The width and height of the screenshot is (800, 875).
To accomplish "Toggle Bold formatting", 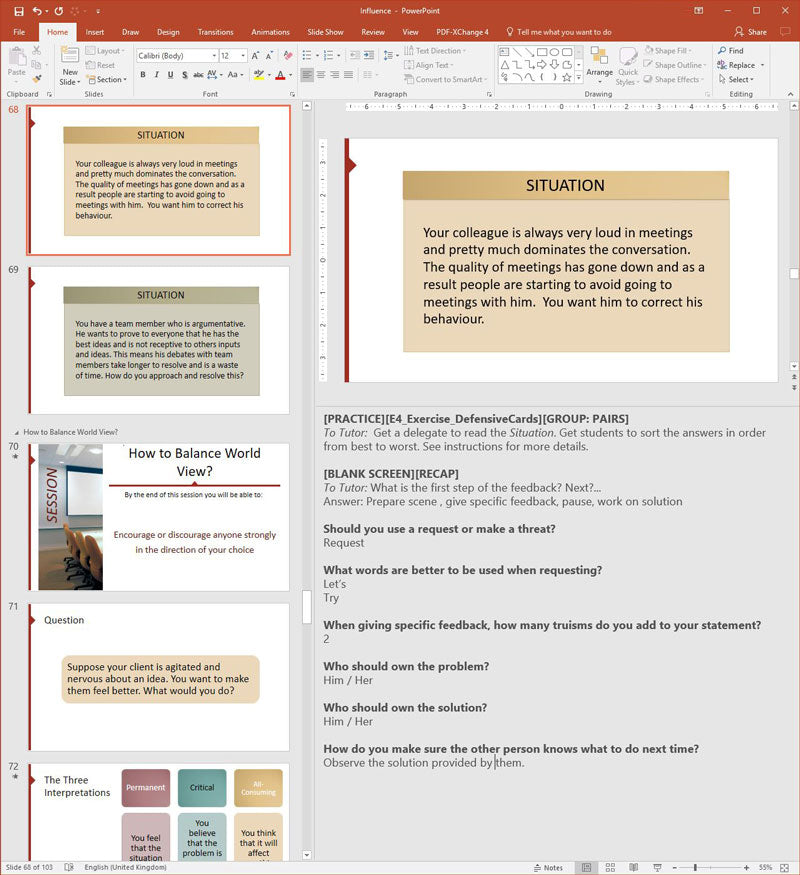I will point(143,75).
